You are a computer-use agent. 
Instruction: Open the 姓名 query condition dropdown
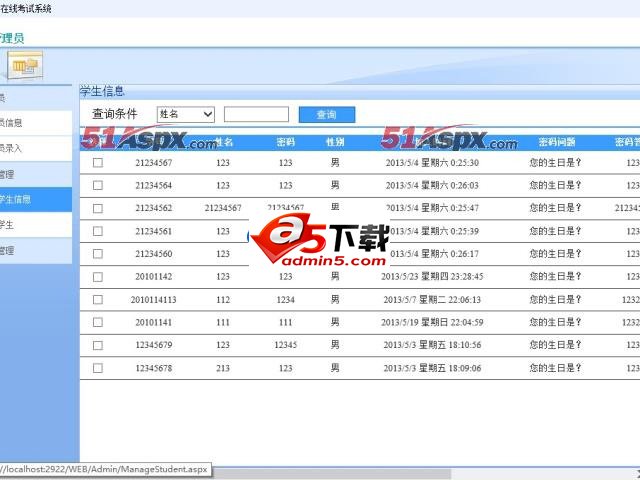(x=186, y=114)
